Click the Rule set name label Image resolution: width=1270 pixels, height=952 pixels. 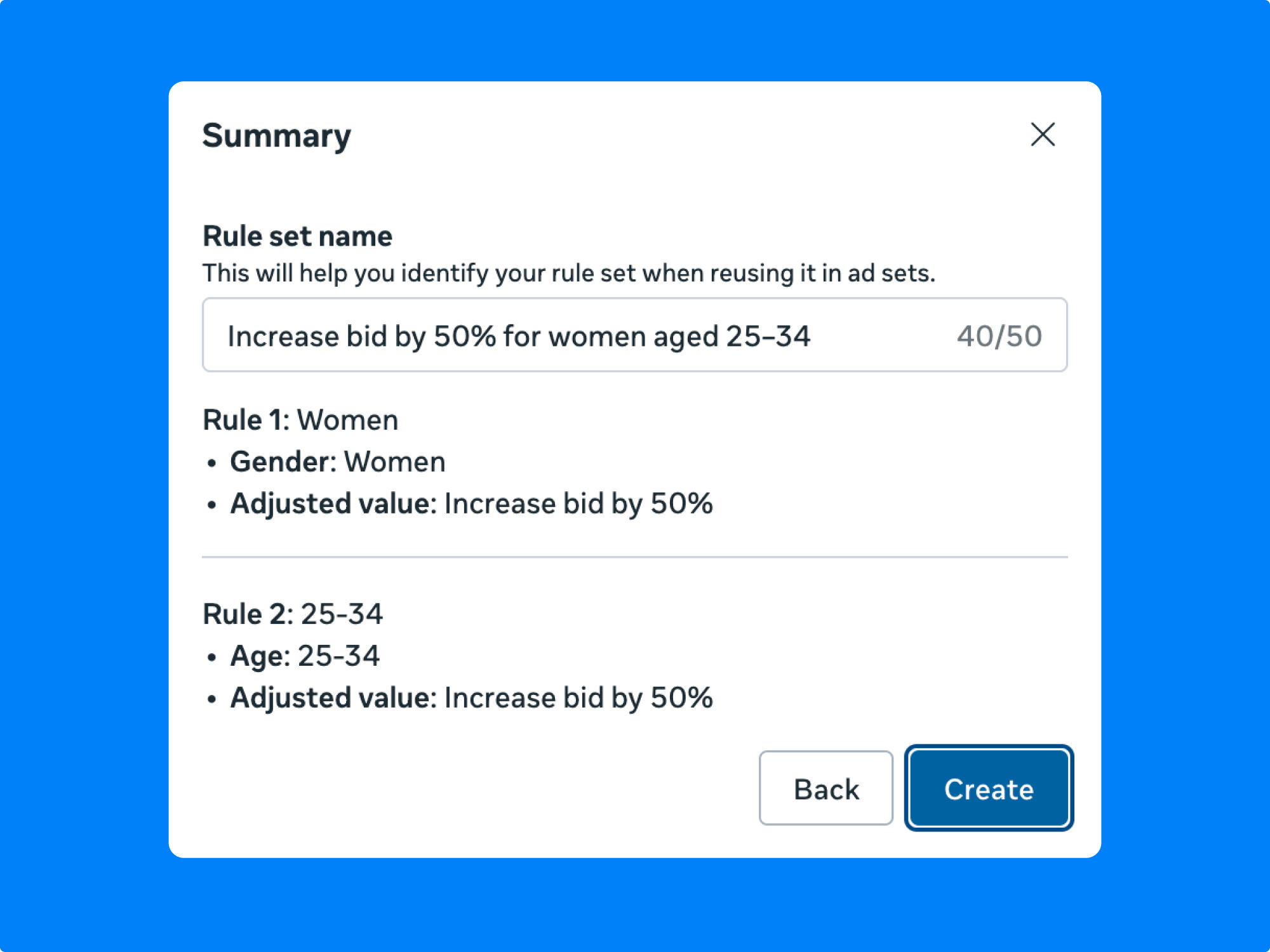click(x=297, y=235)
